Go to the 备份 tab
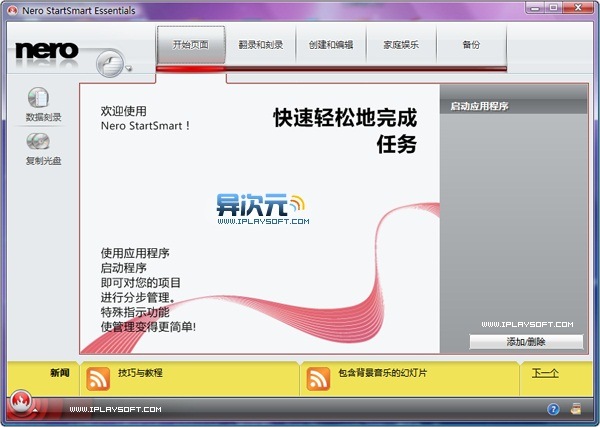The height and width of the screenshot is (427, 600). click(x=471, y=45)
